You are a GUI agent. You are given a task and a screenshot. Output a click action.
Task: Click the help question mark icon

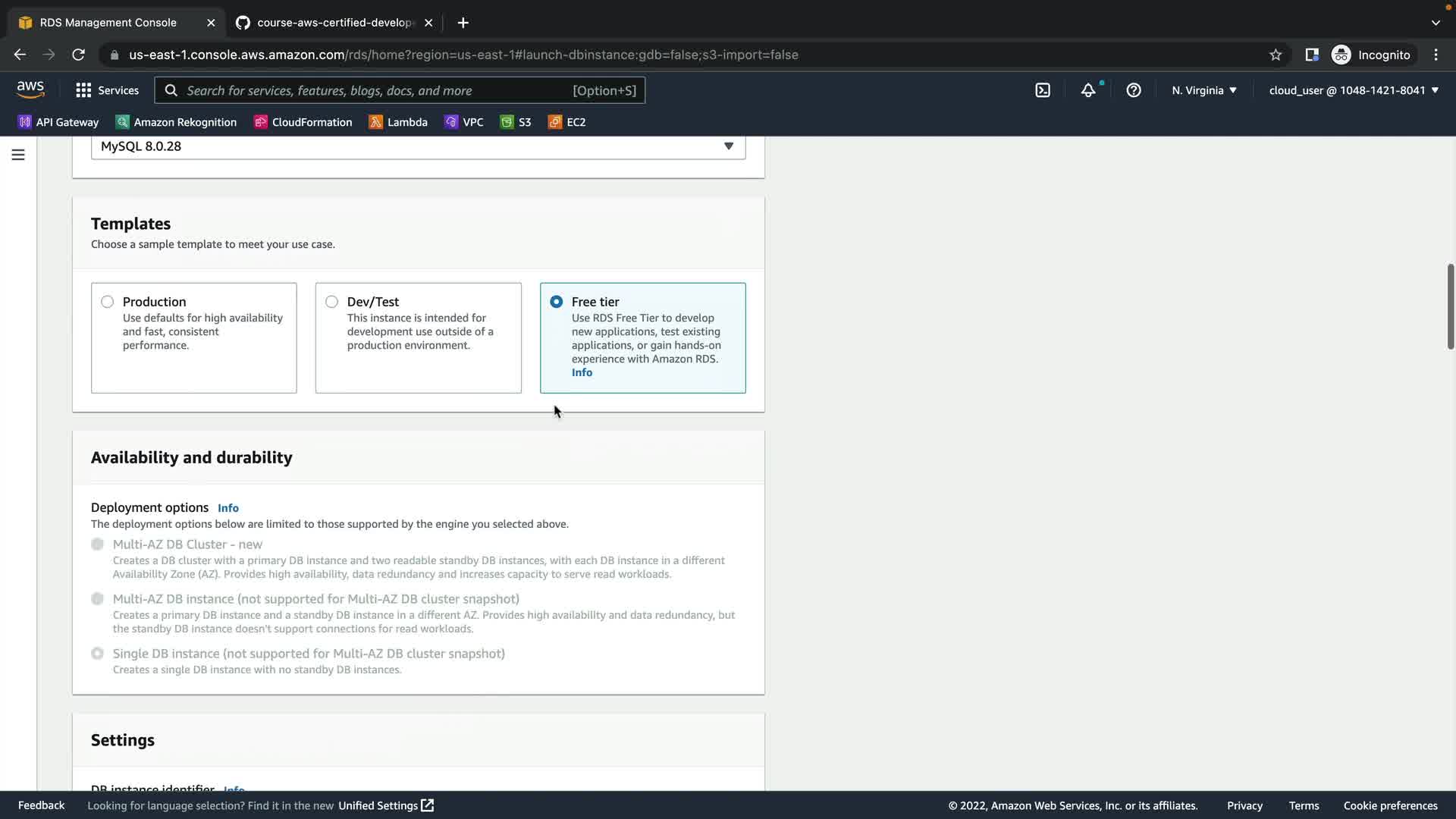pos(1134,90)
